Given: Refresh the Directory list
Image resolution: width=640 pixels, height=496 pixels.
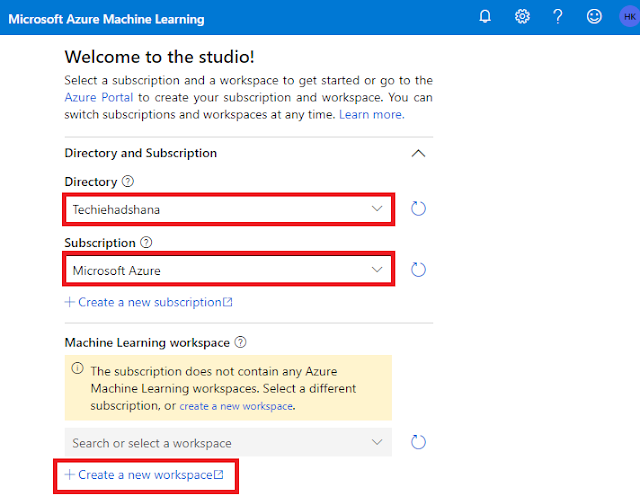Looking at the screenshot, I should point(418,209).
